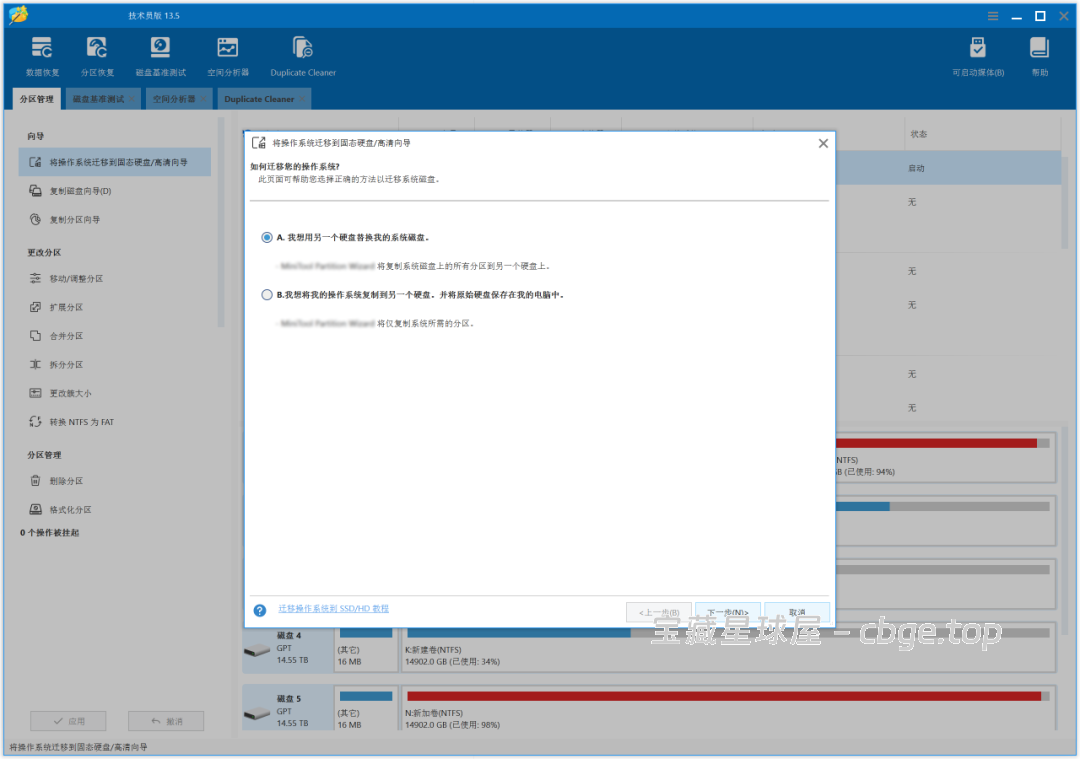The image size is (1080, 759).
Task: Switch to the 空间分析器 tab
Action: coord(176,98)
